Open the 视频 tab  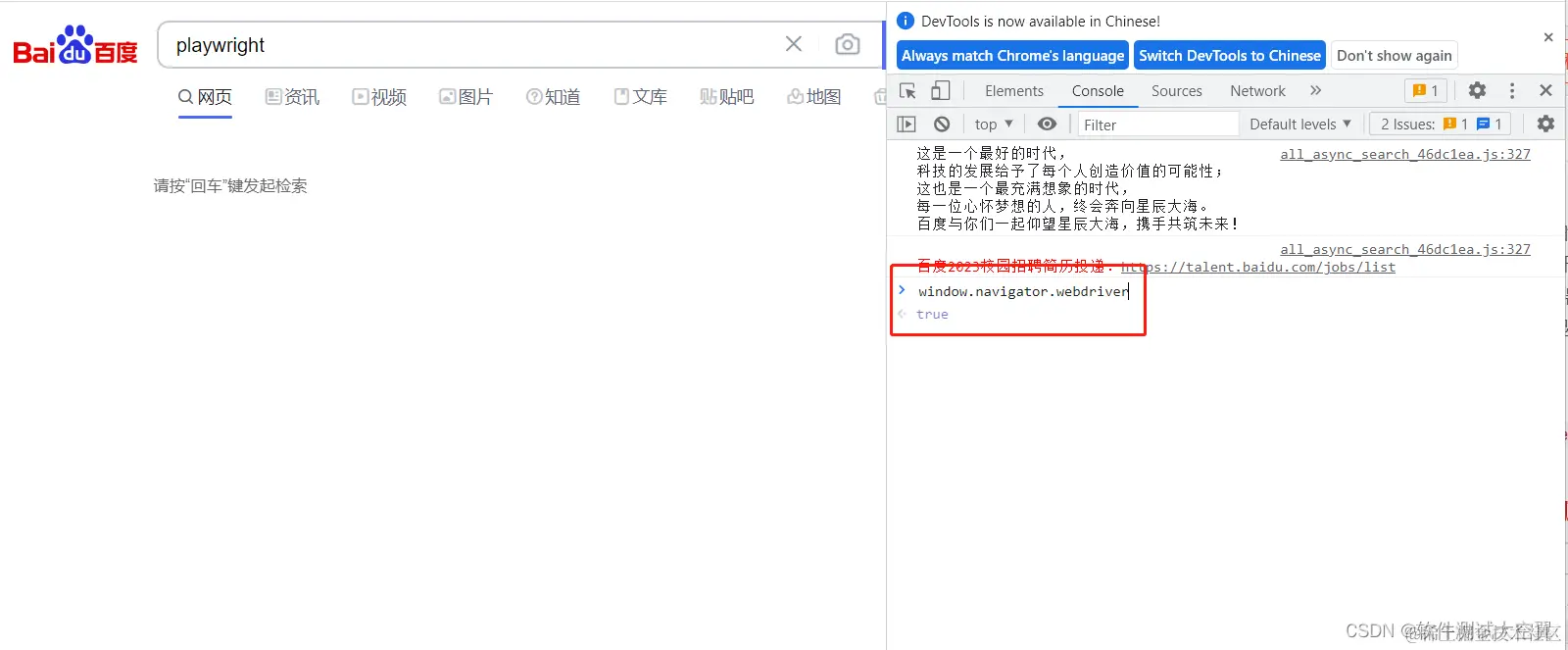coord(379,97)
